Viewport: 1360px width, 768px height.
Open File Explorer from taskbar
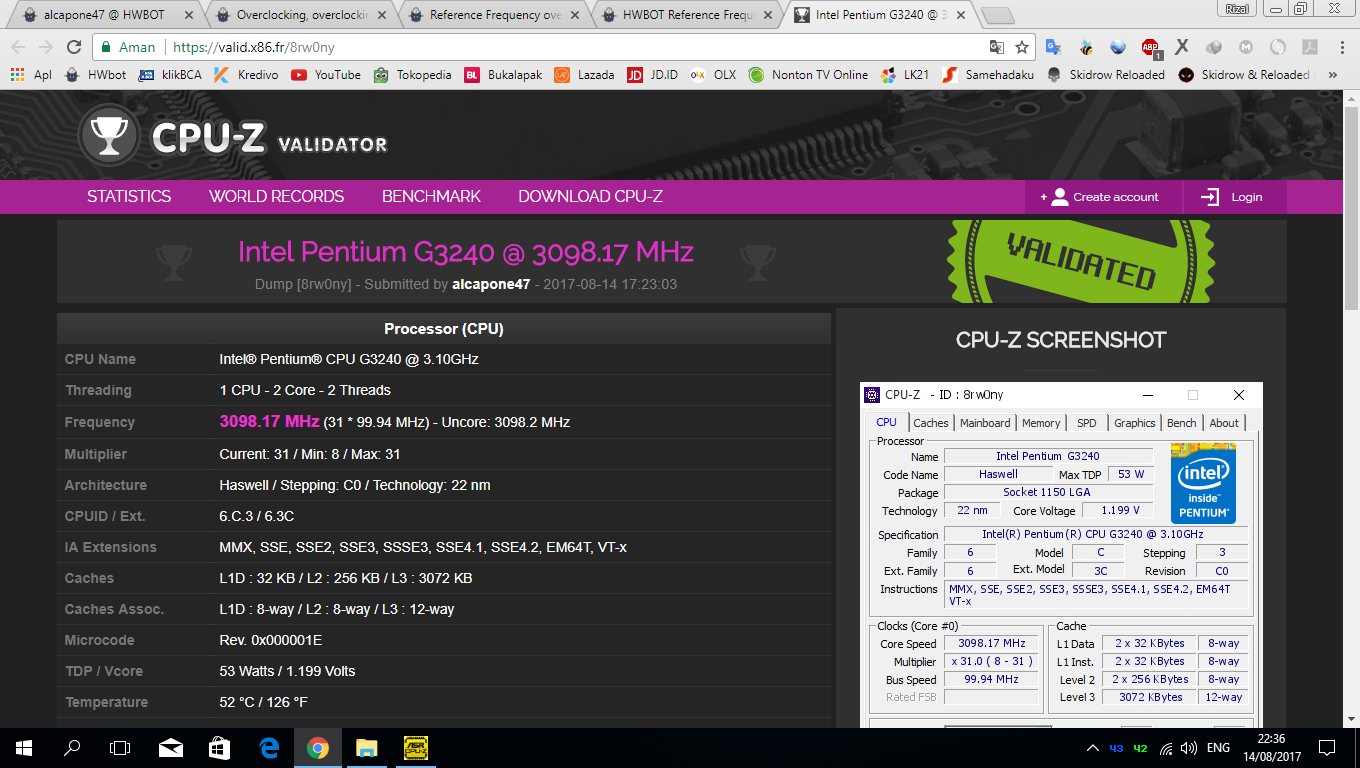tap(366, 748)
